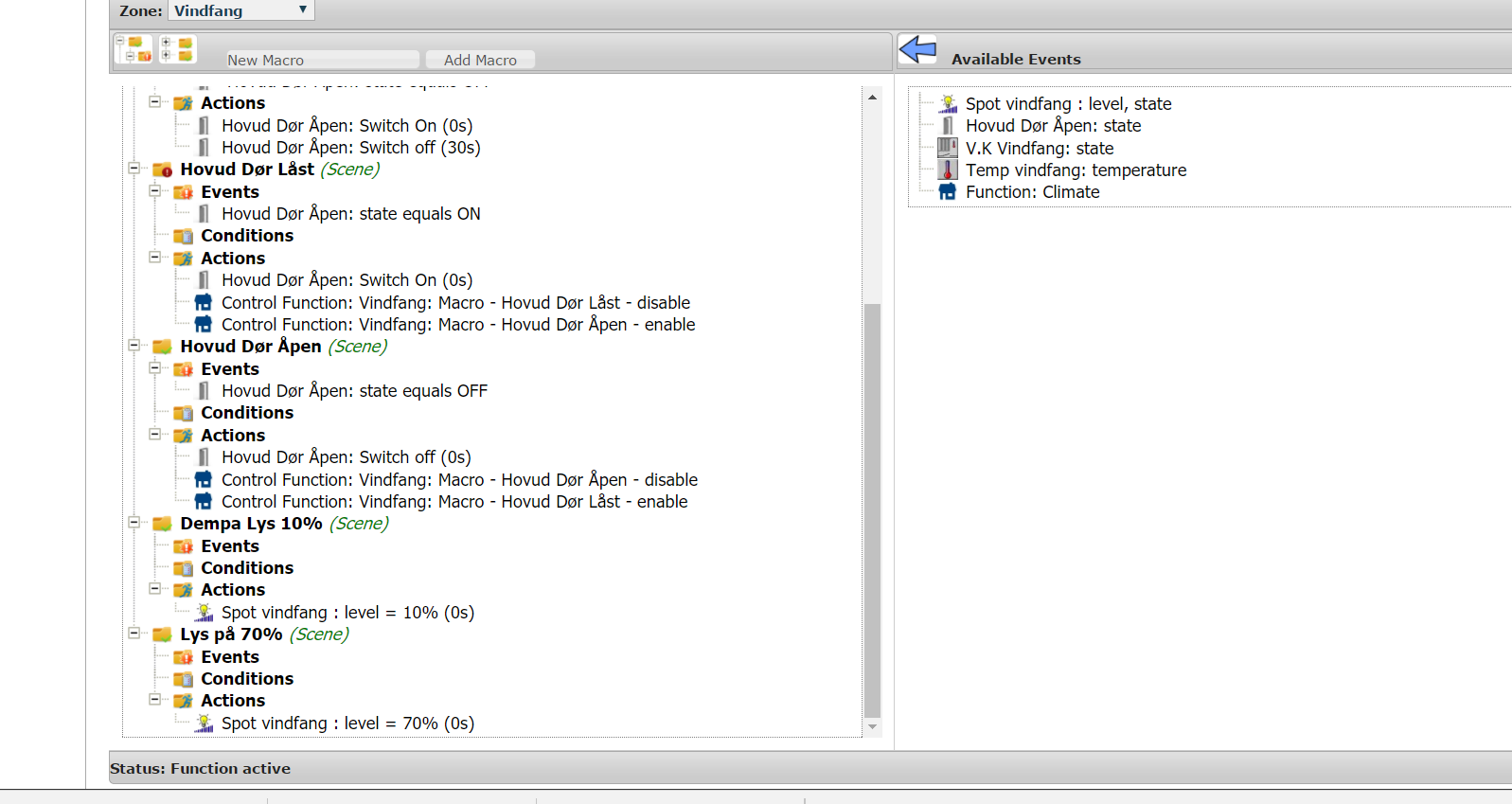This screenshot has width=1512, height=804.
Task: Click the macro tree vertical scrollbar thumb
Action: pyautogui.click(x=872, y=510)
